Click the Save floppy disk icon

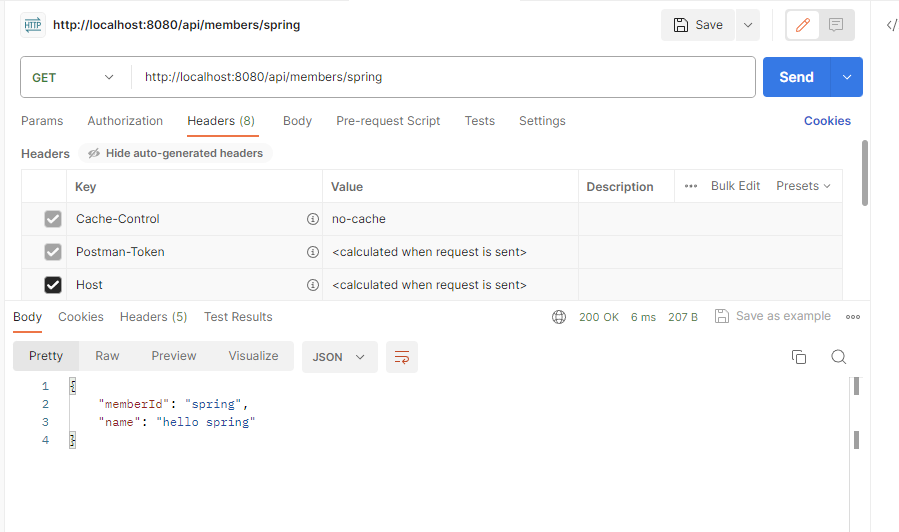click(x=681, y=25)
